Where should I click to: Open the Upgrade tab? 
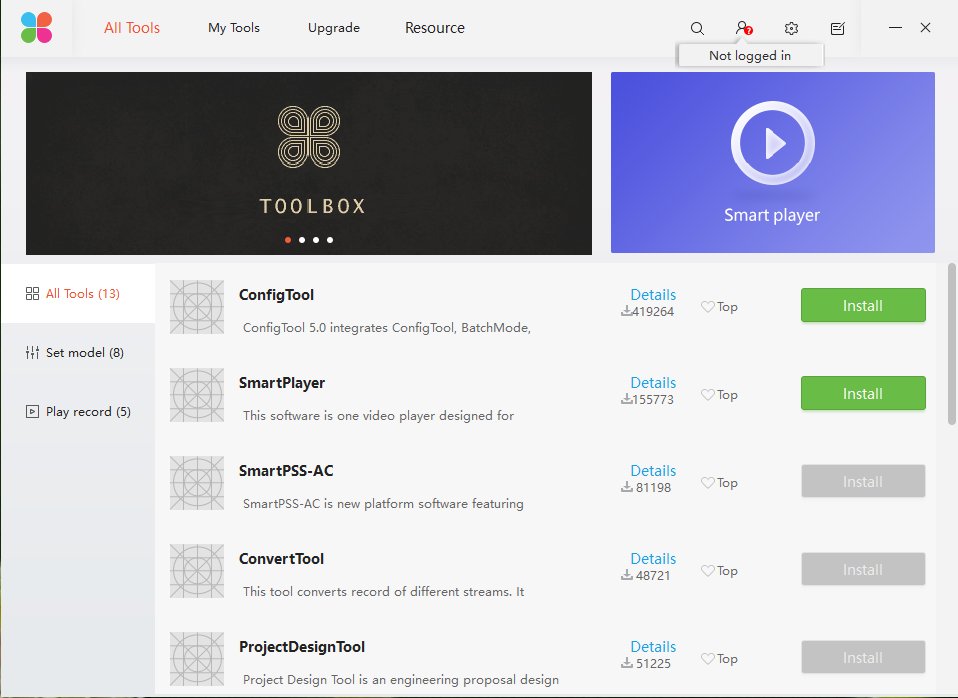pos(334,28)
